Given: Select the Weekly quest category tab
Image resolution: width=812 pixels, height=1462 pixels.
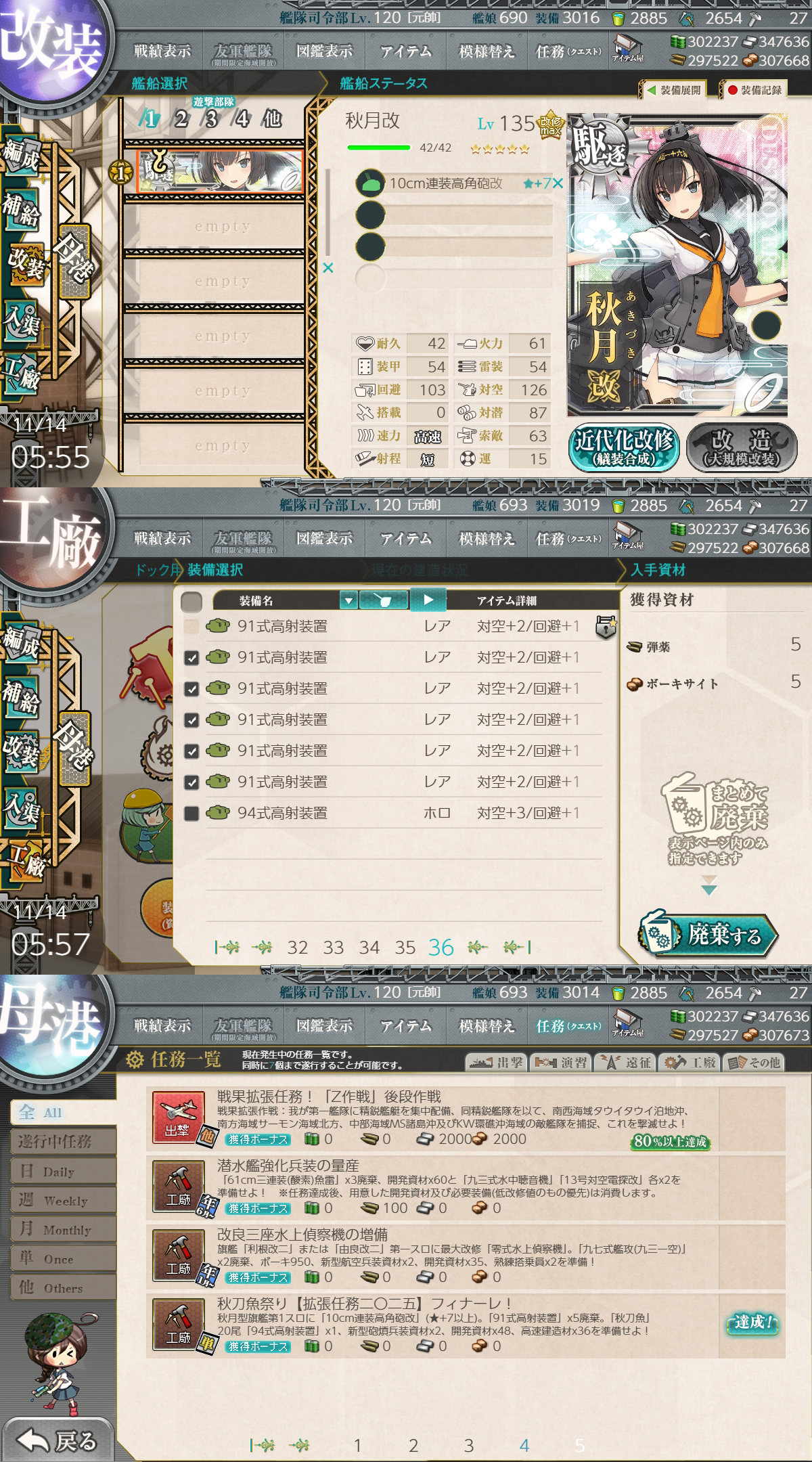Looking at the screenshot, I should point(62,1201).
